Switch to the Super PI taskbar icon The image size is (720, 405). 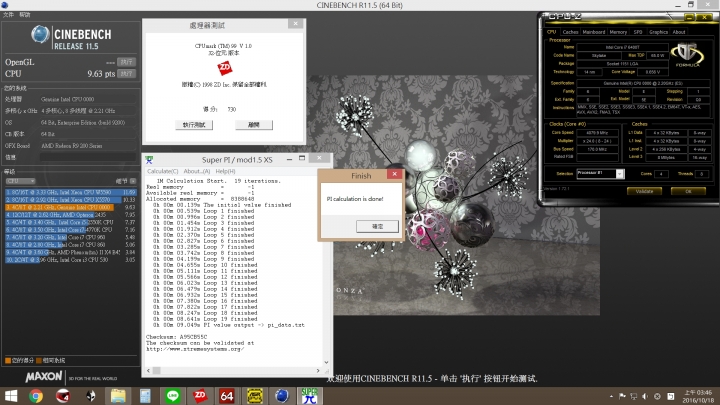309,396
